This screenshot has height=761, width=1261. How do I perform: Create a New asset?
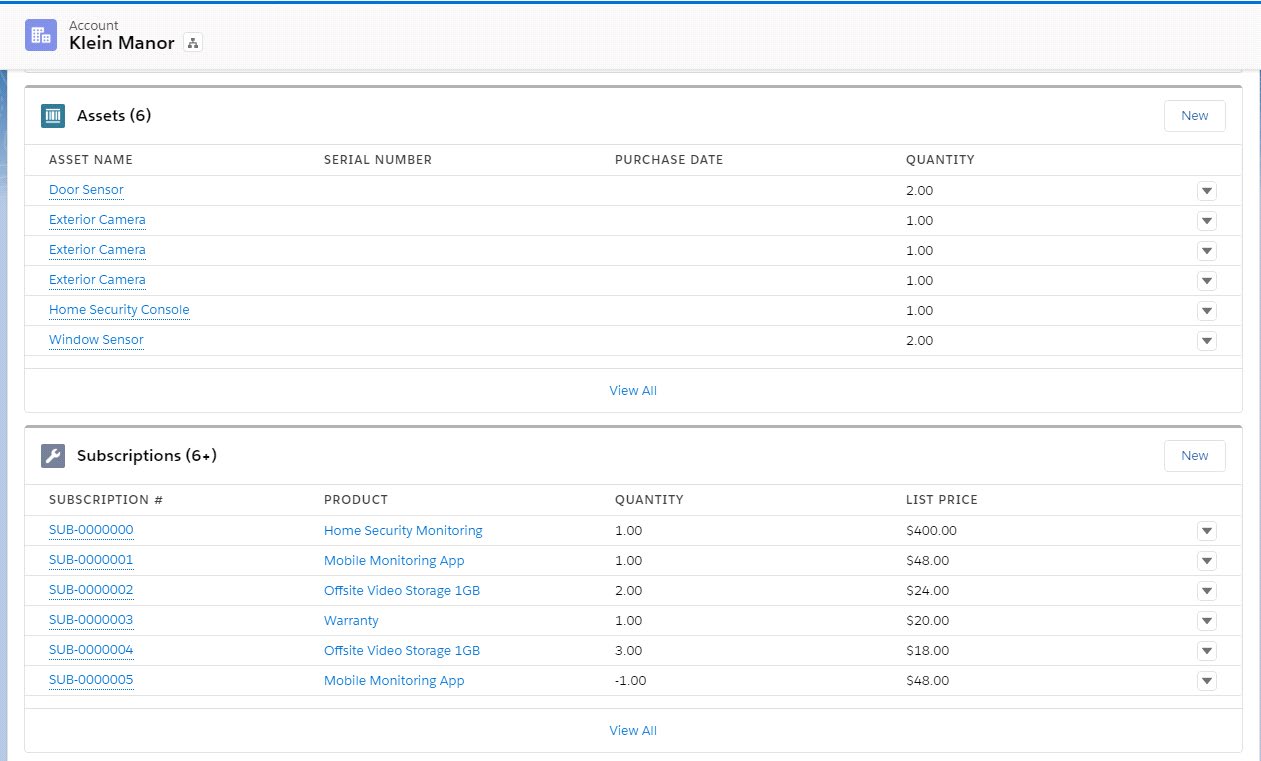[x=1194, y=116]
